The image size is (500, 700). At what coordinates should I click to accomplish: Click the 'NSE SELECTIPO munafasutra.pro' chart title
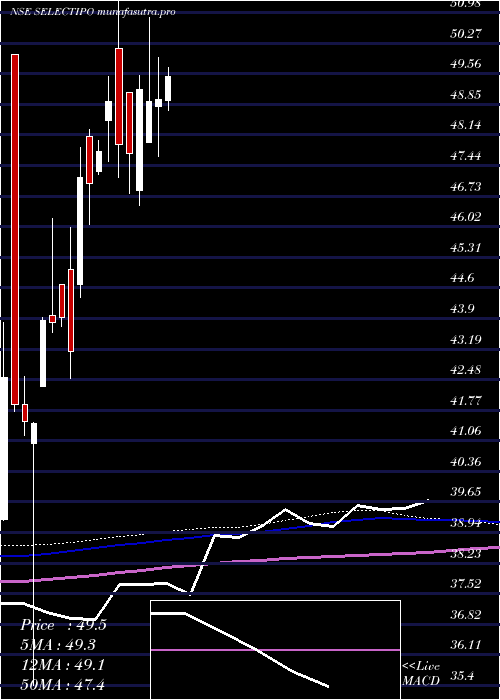(x=92, y=12)
